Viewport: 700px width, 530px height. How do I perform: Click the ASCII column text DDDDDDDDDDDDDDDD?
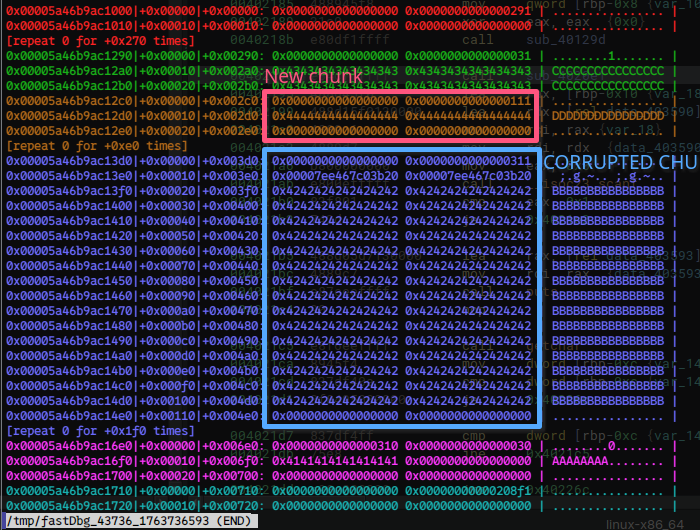click(608, 116)
